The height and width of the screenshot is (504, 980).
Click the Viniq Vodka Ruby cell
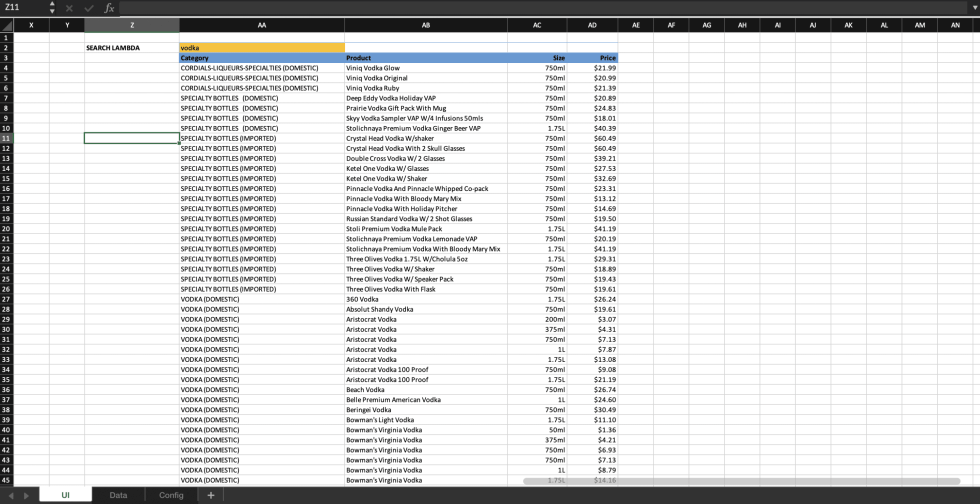click(x=426, y=88)
